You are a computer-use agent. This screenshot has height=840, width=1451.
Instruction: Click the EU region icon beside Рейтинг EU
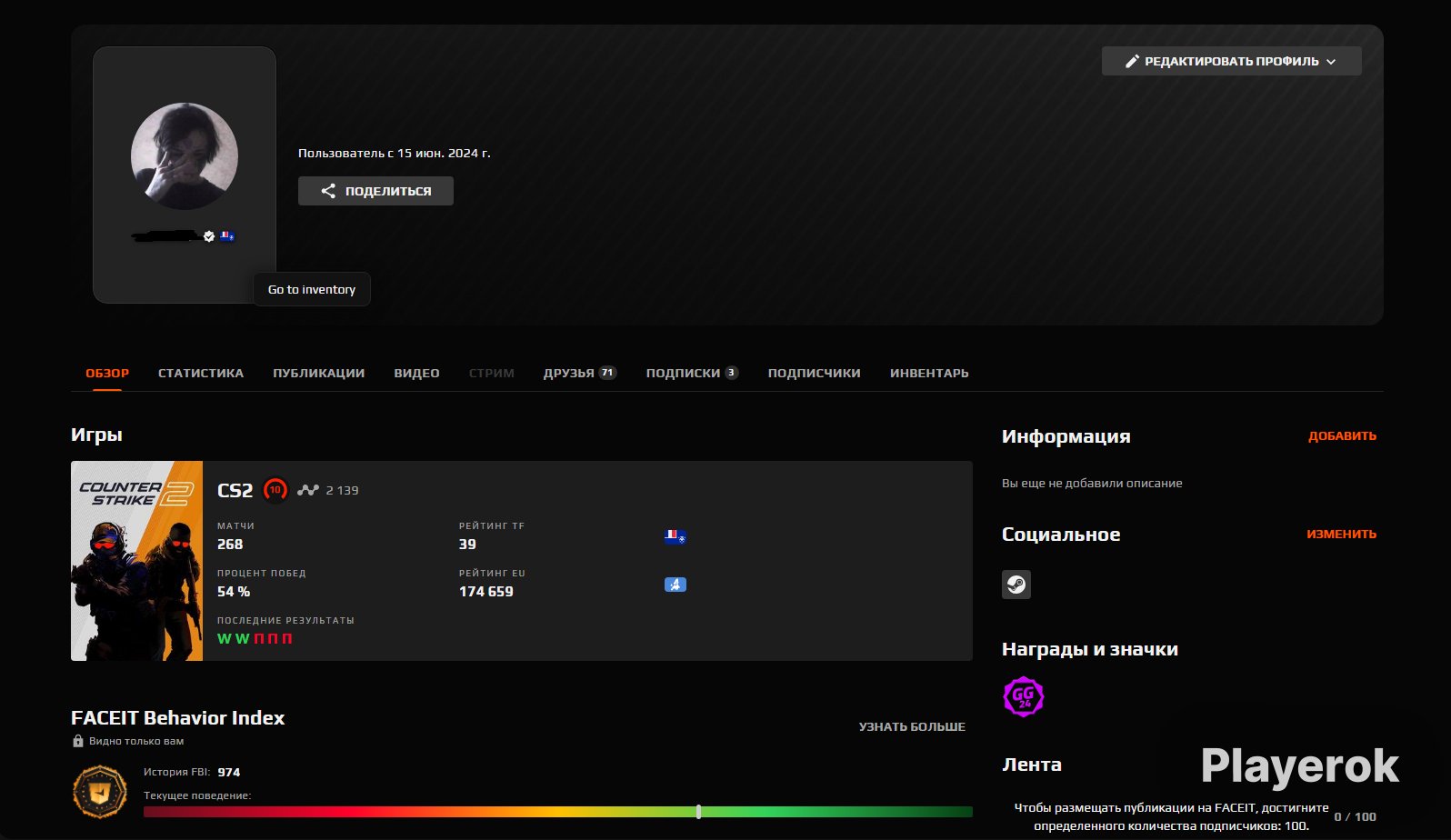tap(675, 585)
